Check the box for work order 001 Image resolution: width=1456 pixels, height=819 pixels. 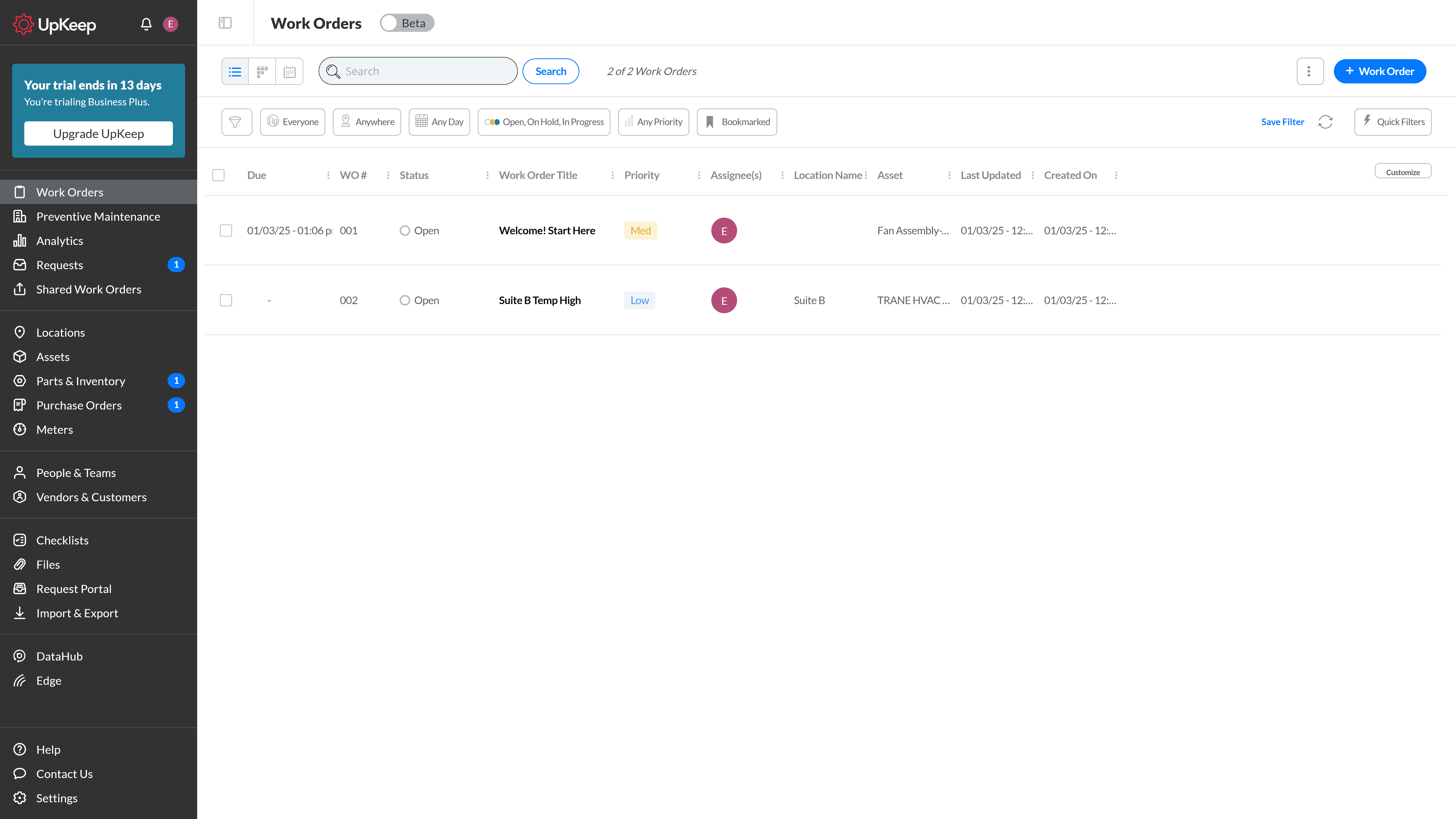coord(226,231)
